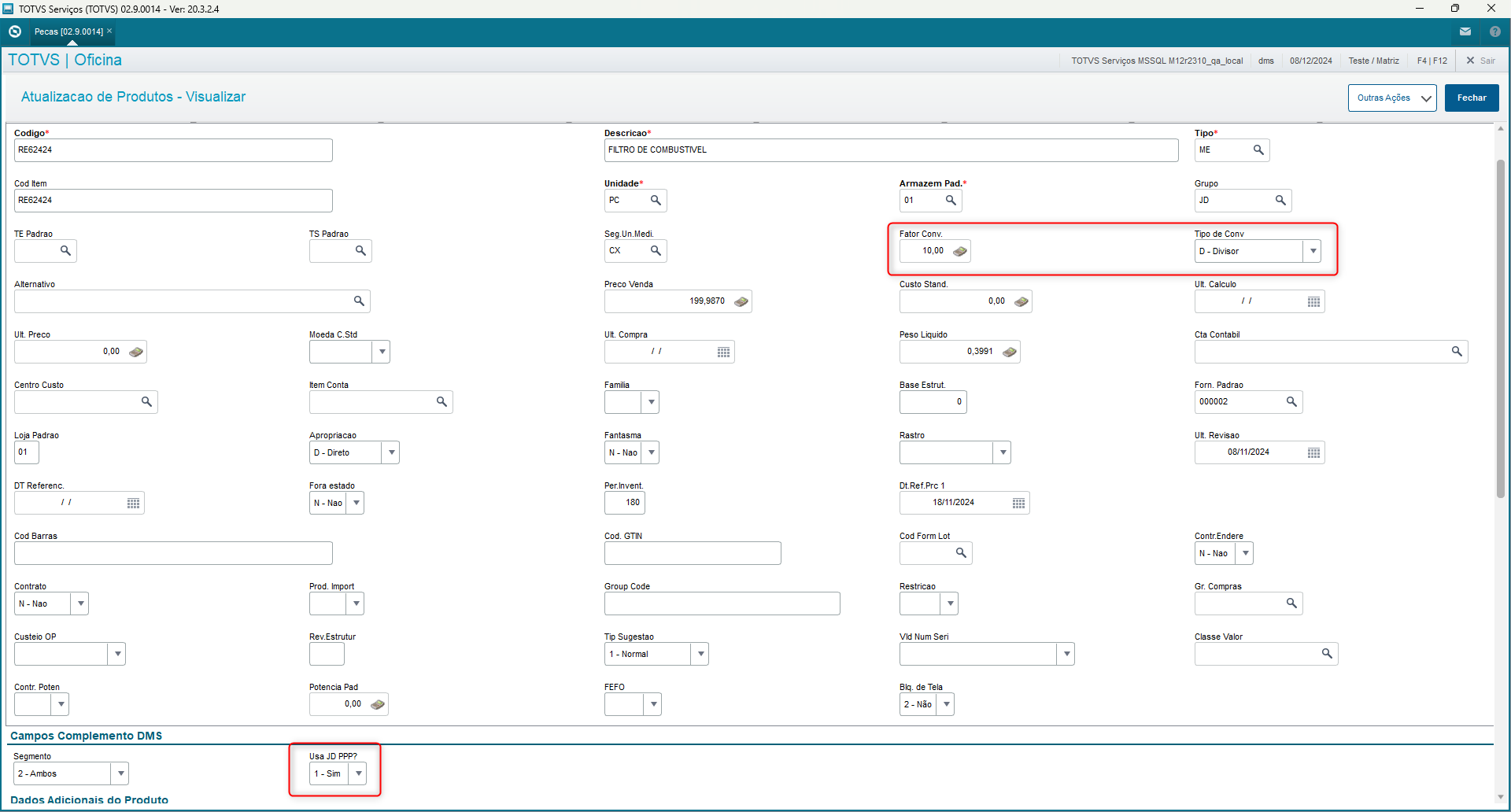Click the Teste / Matriz company item
Image resolution: width=1511 pixels, height=812 pixels.
tap(1373, 61)
